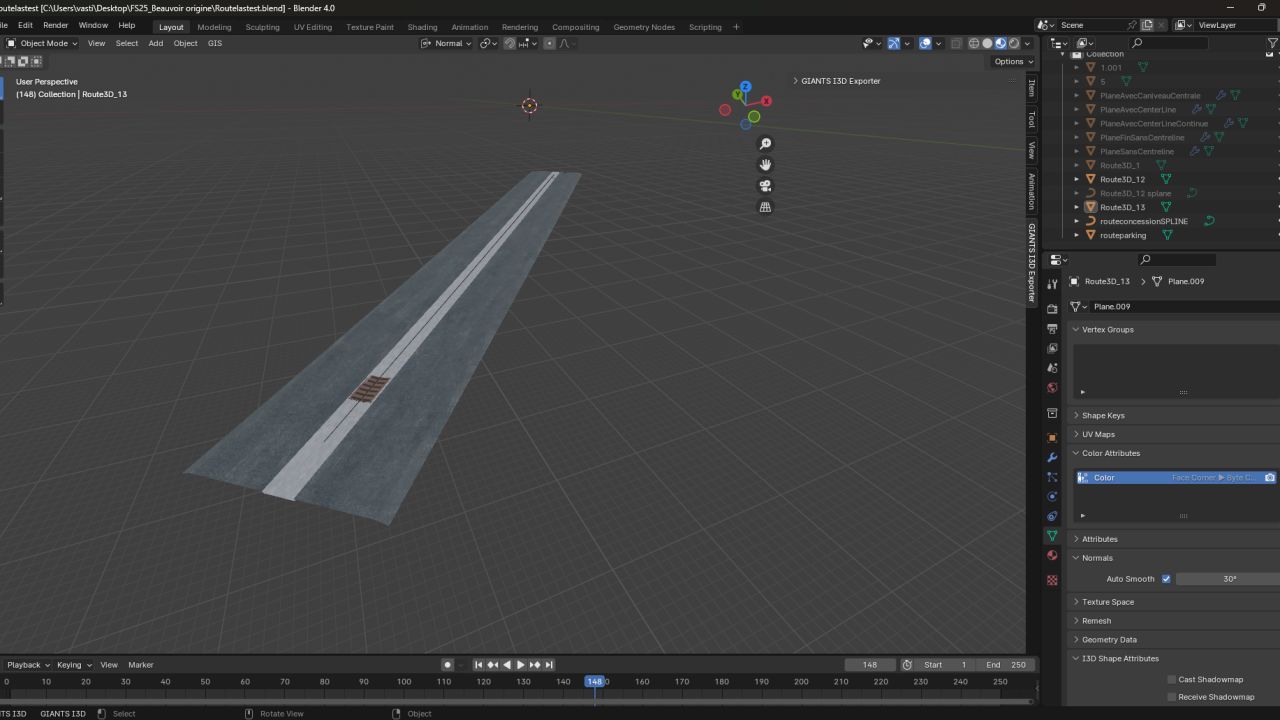Image resolution: width=1280 pixels, height=720 pixels.
Task: Jump to the end frame of the timeline
Action: click(549, 665)
